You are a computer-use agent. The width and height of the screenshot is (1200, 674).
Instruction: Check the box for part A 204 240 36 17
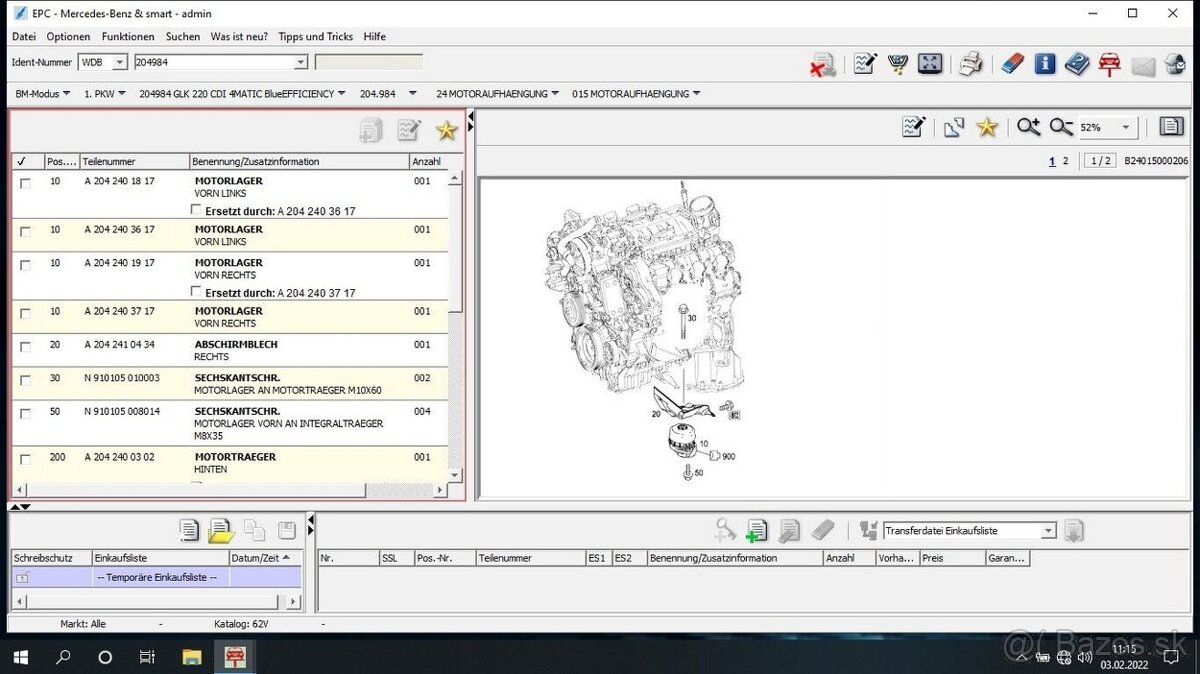click(25, 232)
